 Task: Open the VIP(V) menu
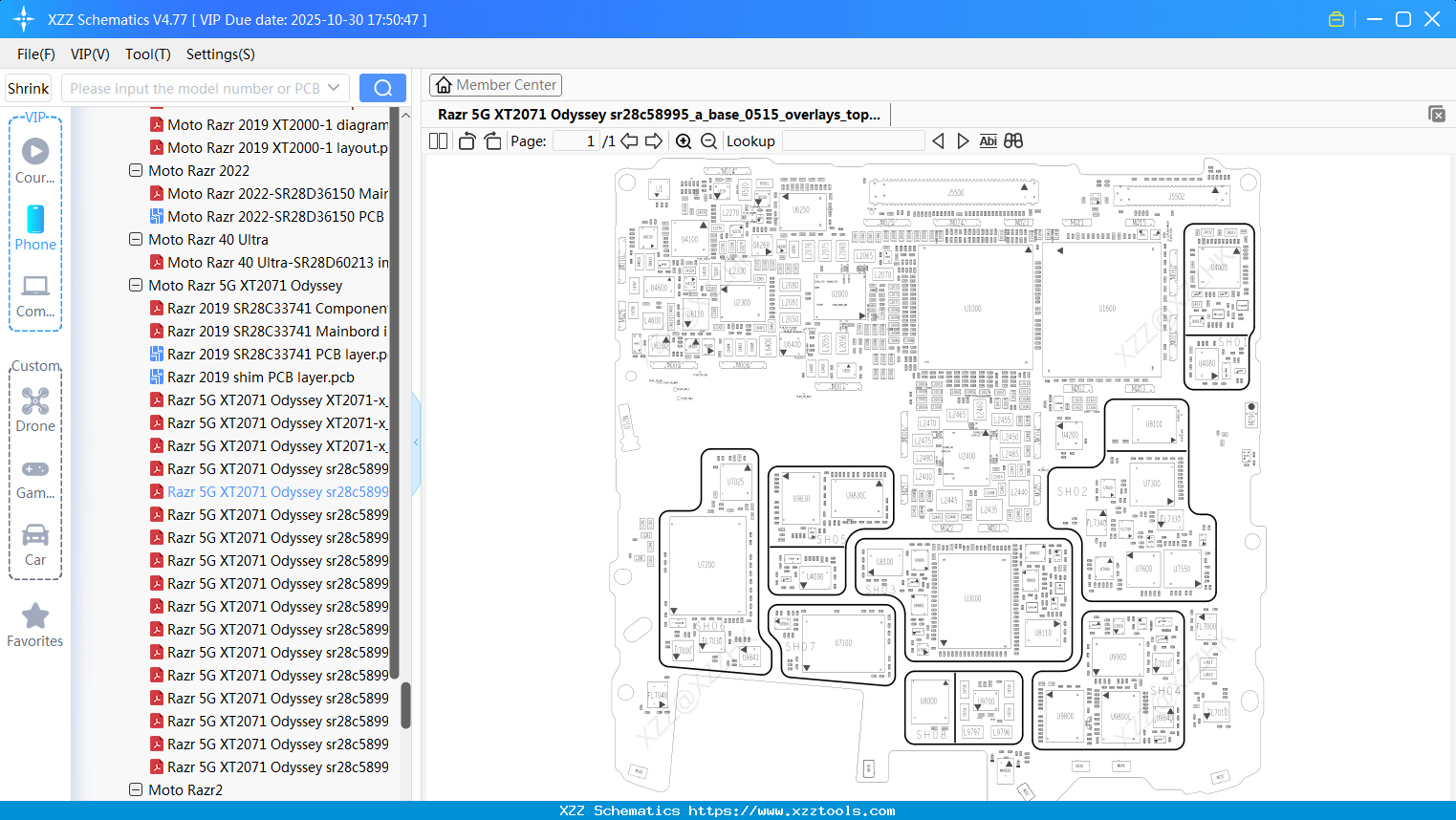click(90, 54)
